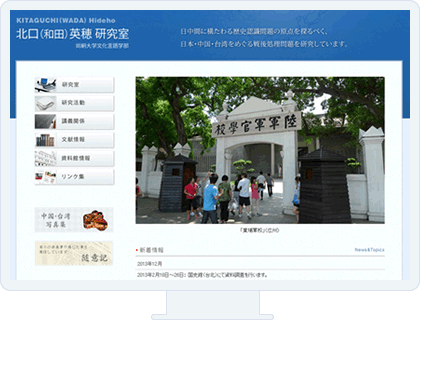Open the 随意記 banner
The width and height of the screenshot is (440, 367).
74,253
